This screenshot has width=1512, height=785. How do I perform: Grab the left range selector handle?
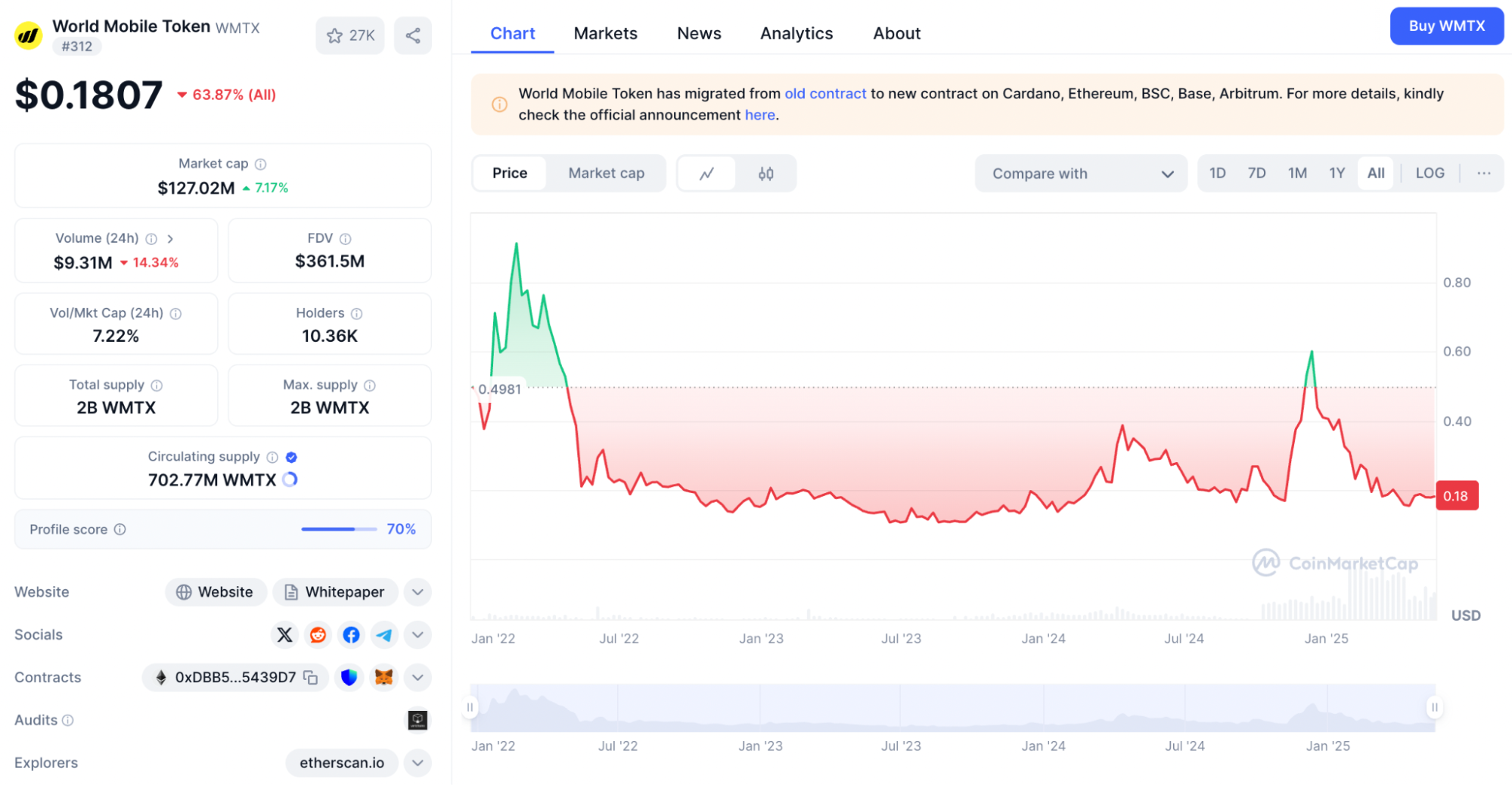pos(470,708)
